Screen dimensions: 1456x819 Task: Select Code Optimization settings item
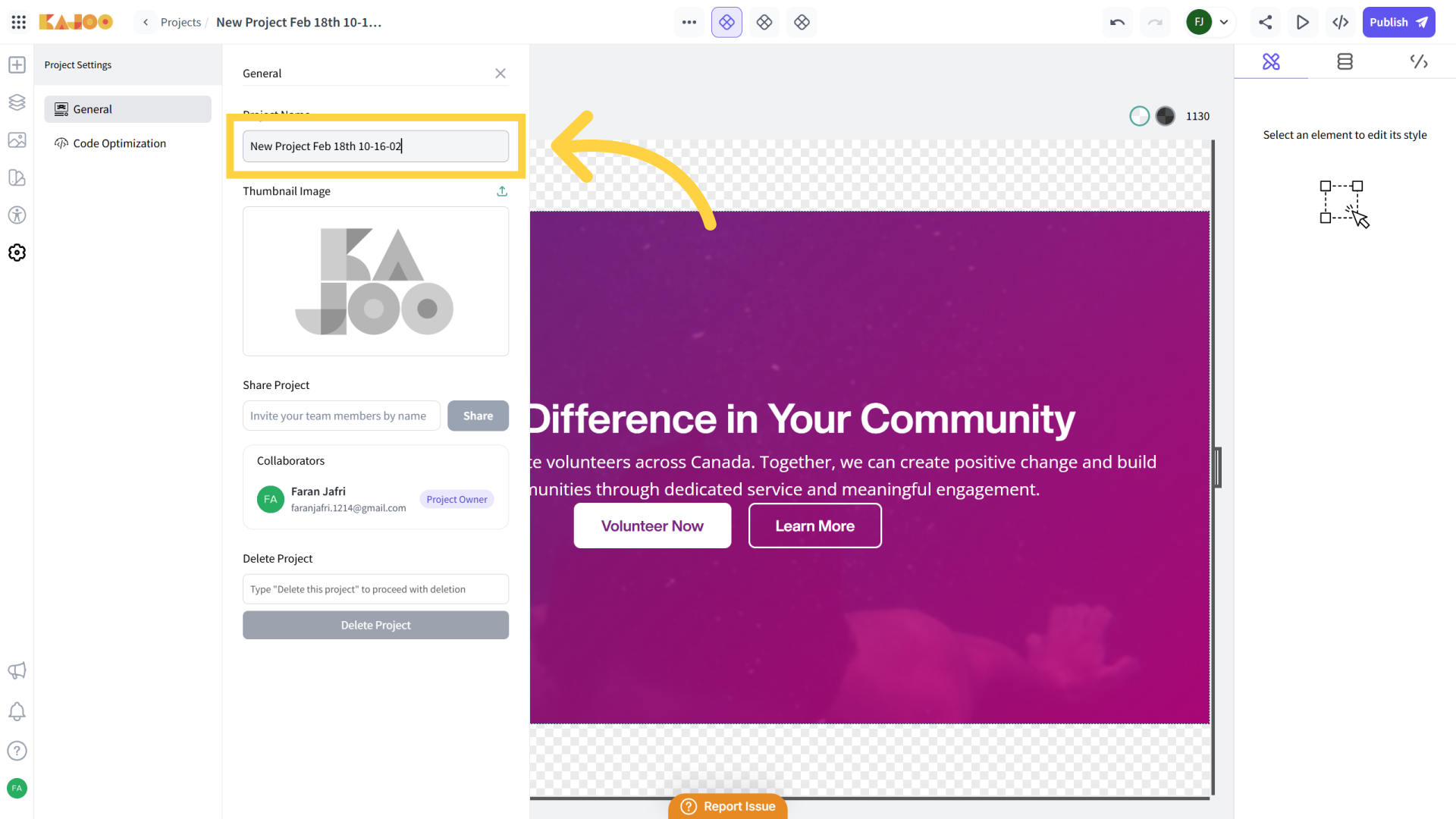click(x=119, y=143)
